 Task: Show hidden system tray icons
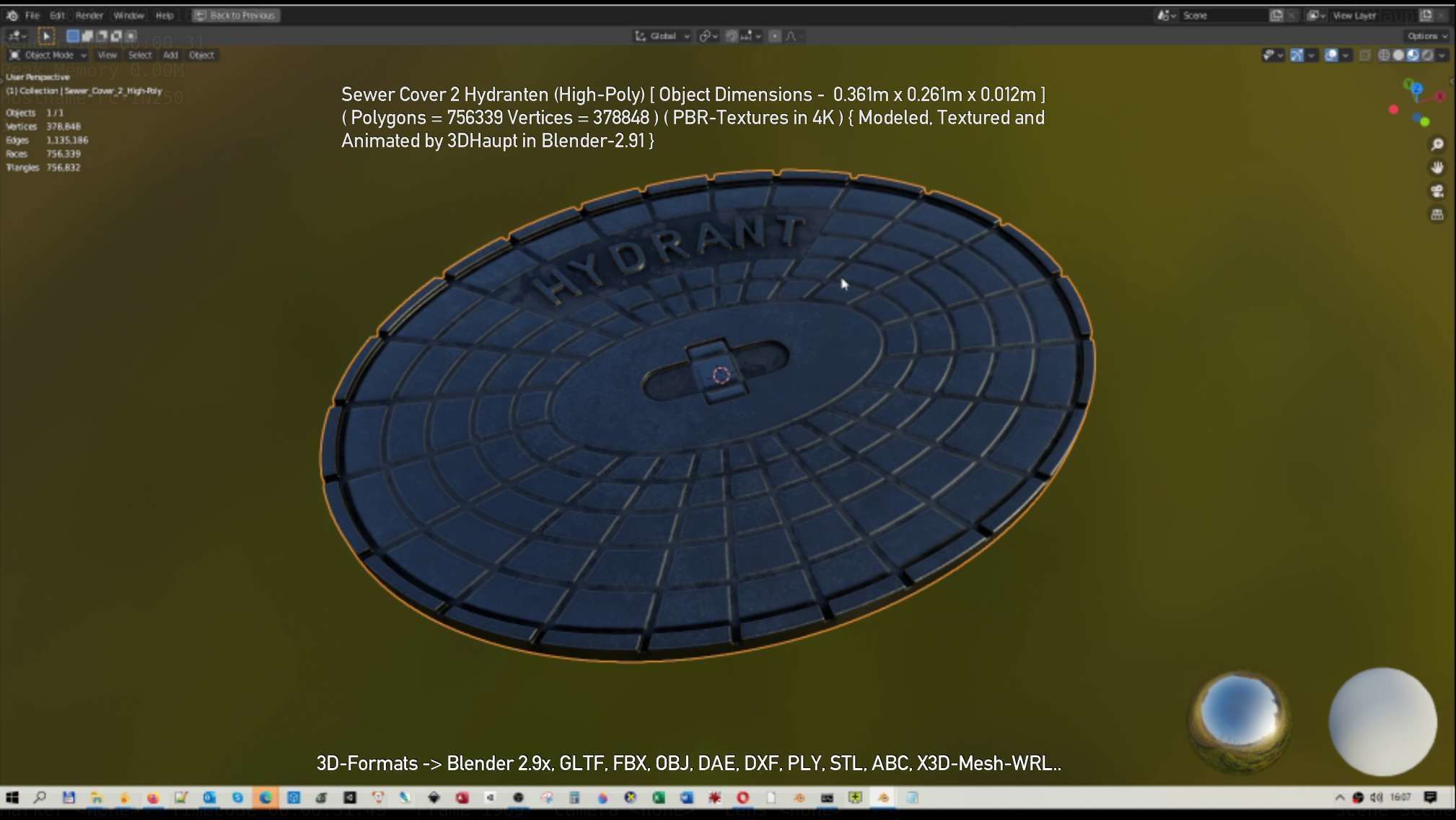click(x=1340, y=798)
